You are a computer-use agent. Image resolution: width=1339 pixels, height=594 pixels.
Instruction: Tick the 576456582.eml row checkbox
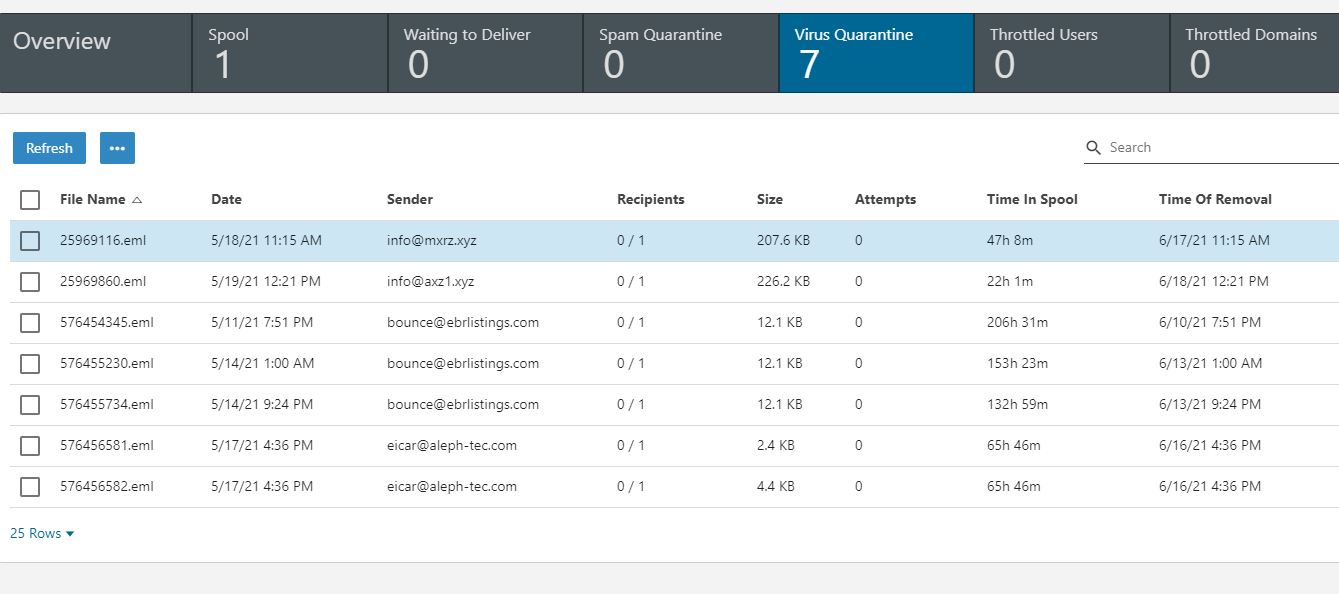30,487
